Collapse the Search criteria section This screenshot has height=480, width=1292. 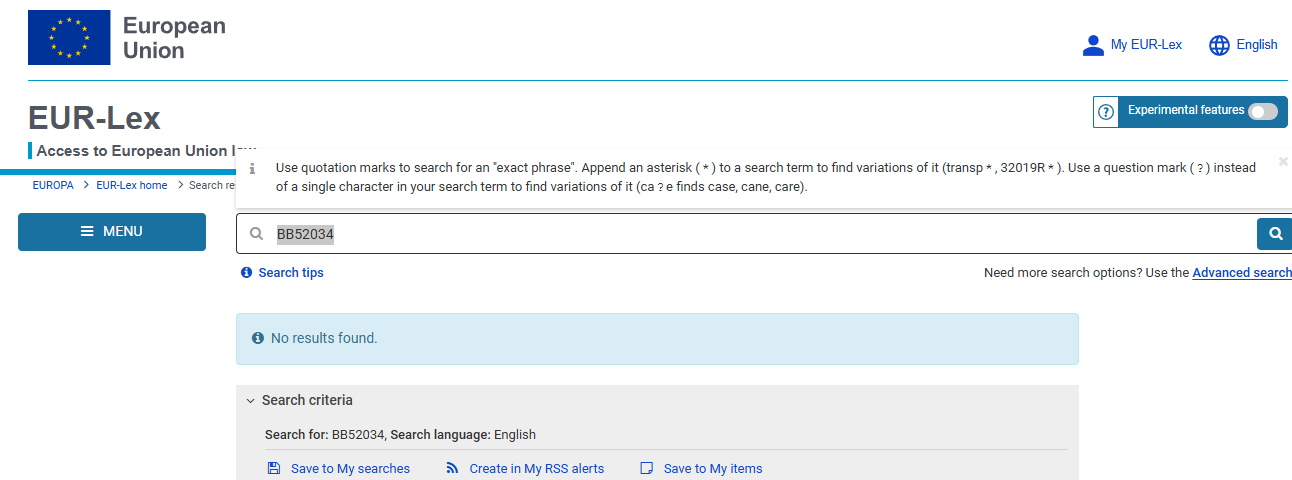click(251, 400)
